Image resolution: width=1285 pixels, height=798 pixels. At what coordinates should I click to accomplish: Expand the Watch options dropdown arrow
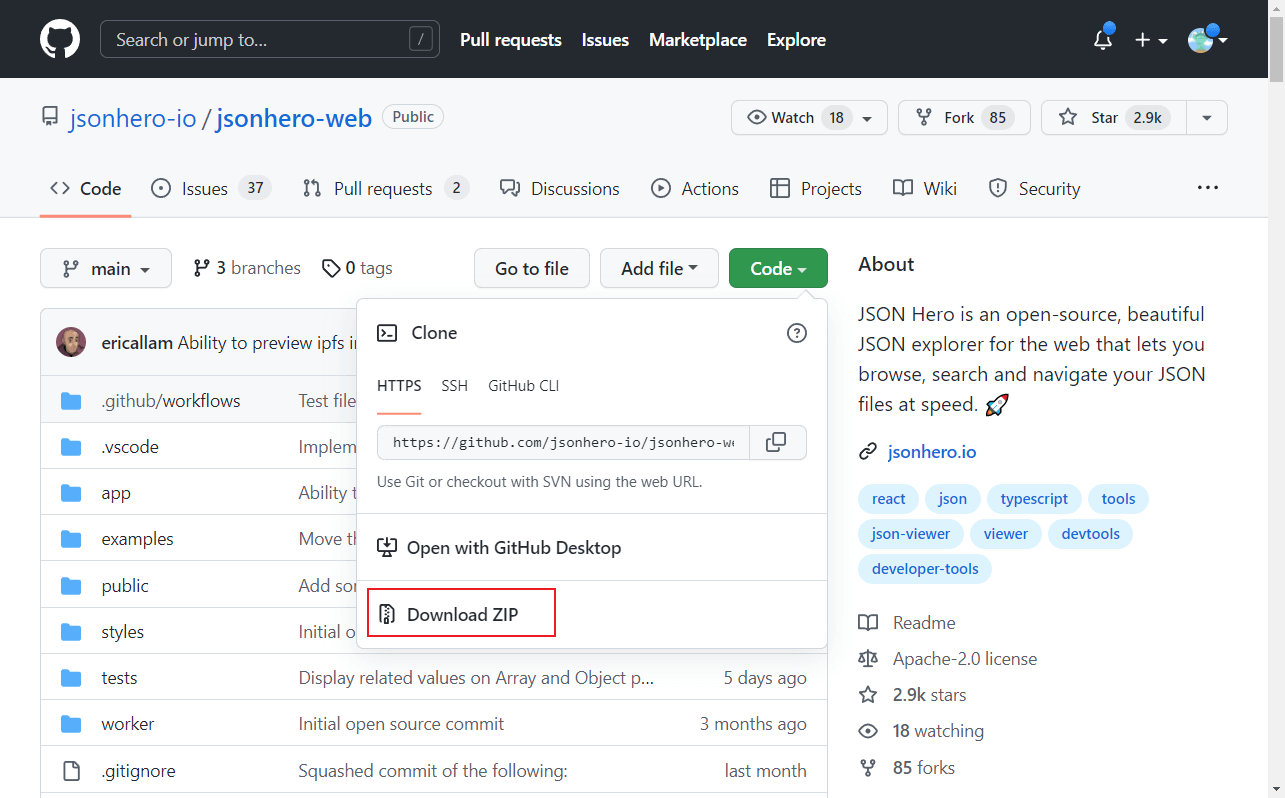(867, 118)
